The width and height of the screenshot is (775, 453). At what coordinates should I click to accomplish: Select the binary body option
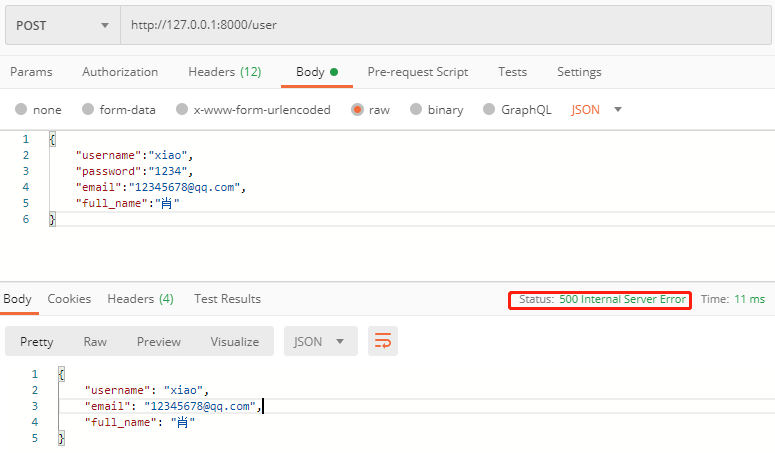click(416, 110)
